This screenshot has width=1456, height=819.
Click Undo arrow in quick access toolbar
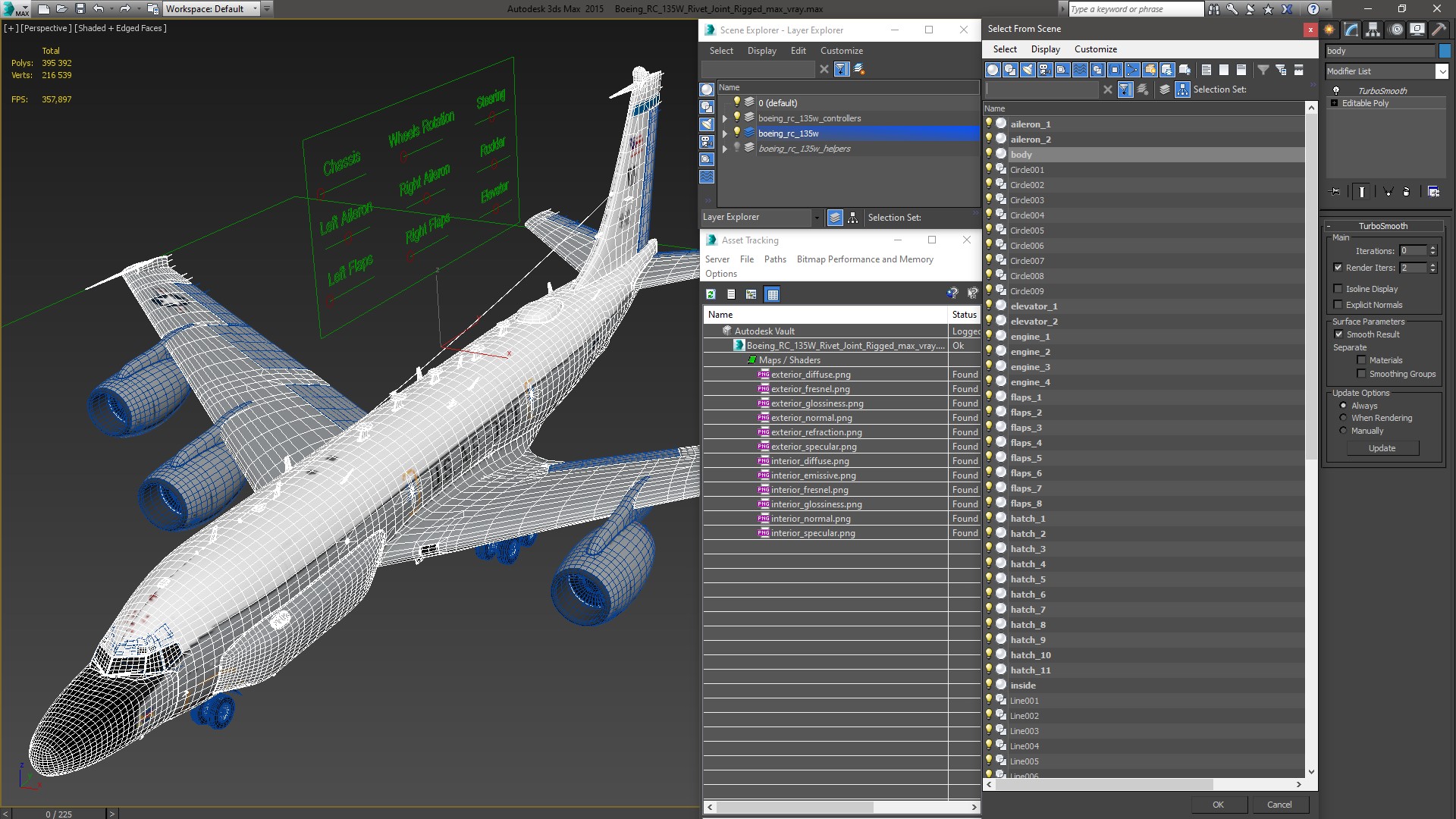click(x=98, y=9)
